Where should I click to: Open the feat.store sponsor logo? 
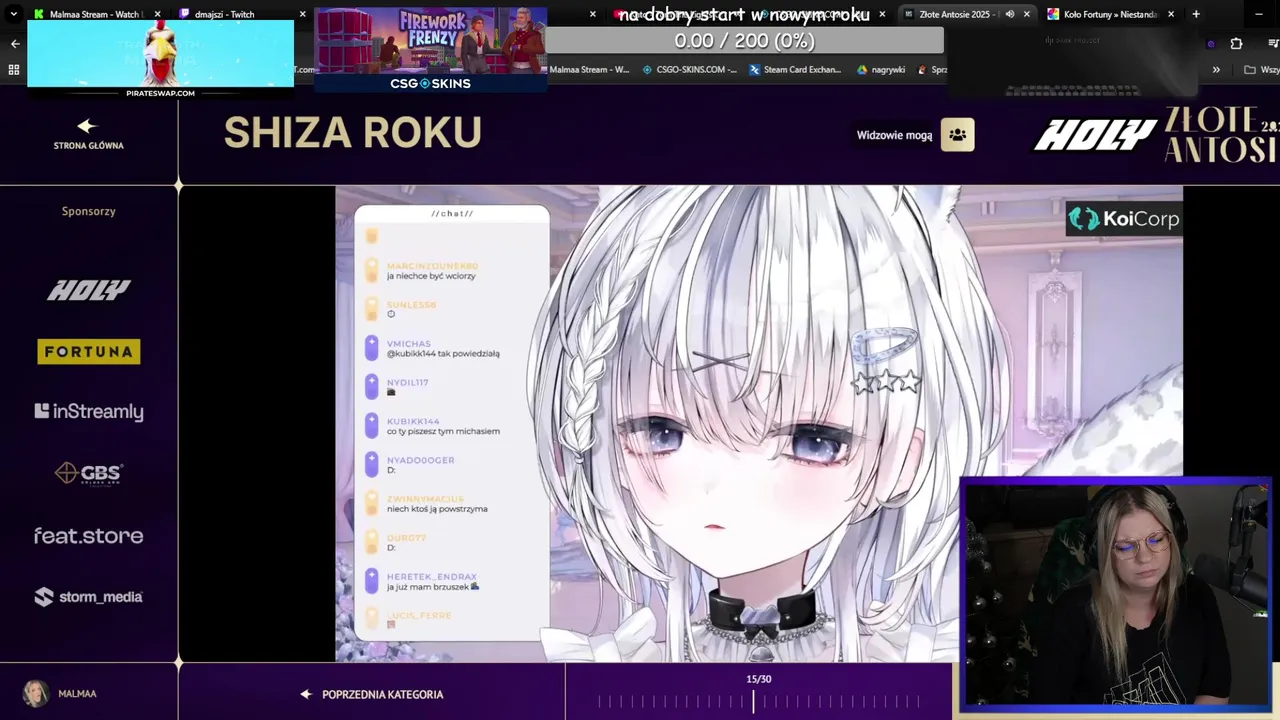[89, 536]
